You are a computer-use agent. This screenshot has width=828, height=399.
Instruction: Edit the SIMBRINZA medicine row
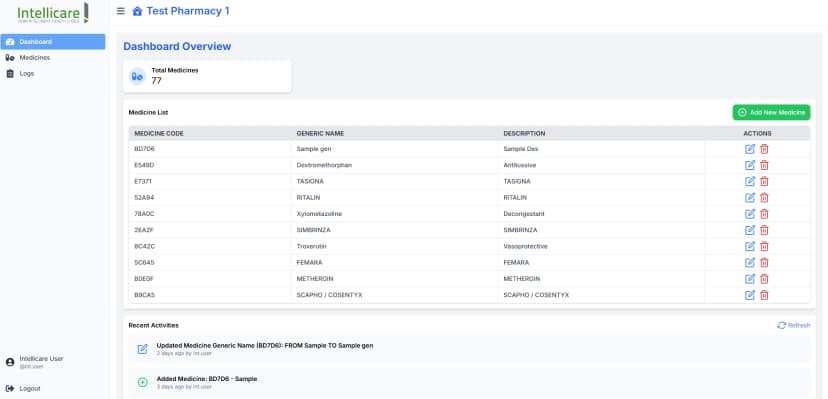tap(750, 230)
